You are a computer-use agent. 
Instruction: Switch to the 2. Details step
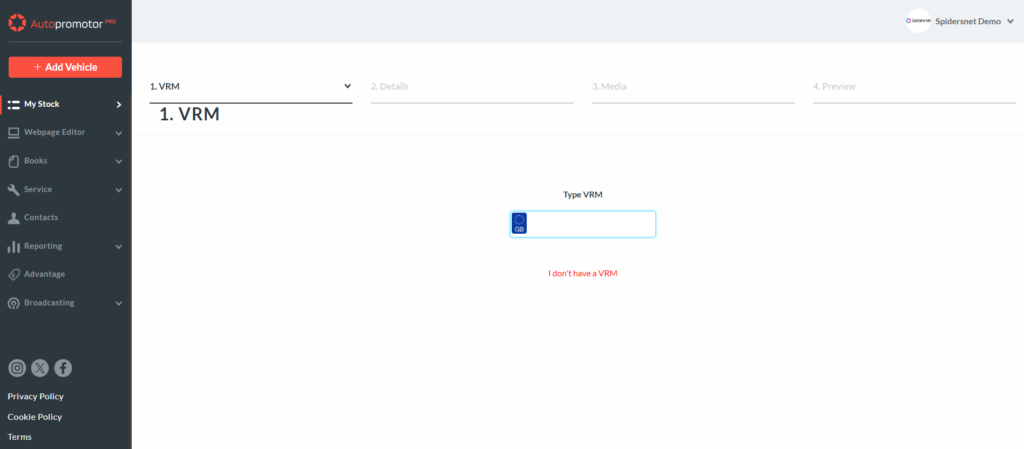tap(390, 86)
